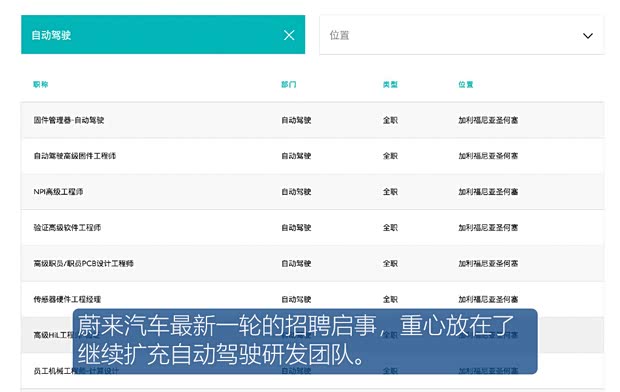Click 加利福尼亚圣何塞 location in 验证高级软件工程师 row

(x=488, y=227)
